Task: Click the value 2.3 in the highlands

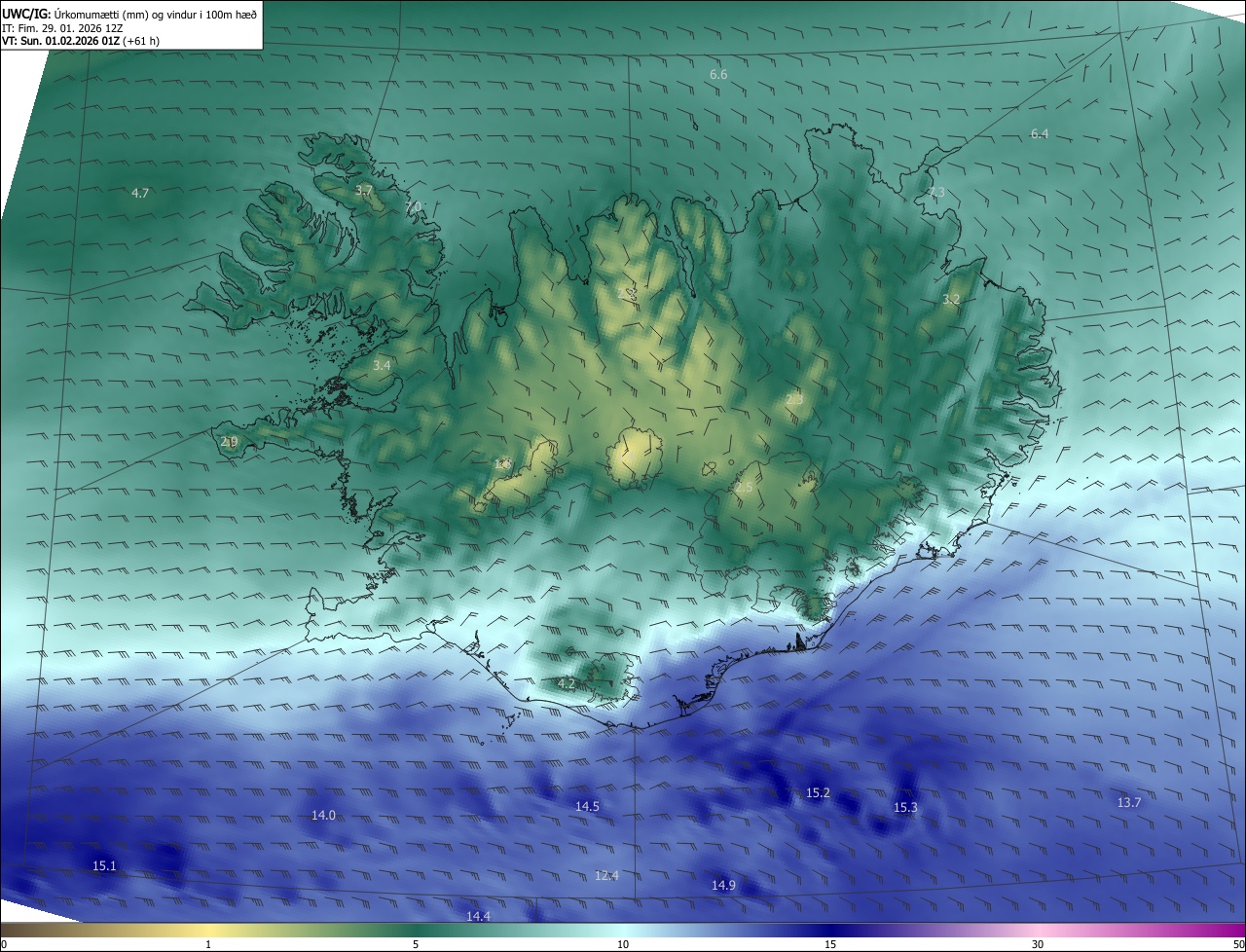Action: (x=794, y=399)
